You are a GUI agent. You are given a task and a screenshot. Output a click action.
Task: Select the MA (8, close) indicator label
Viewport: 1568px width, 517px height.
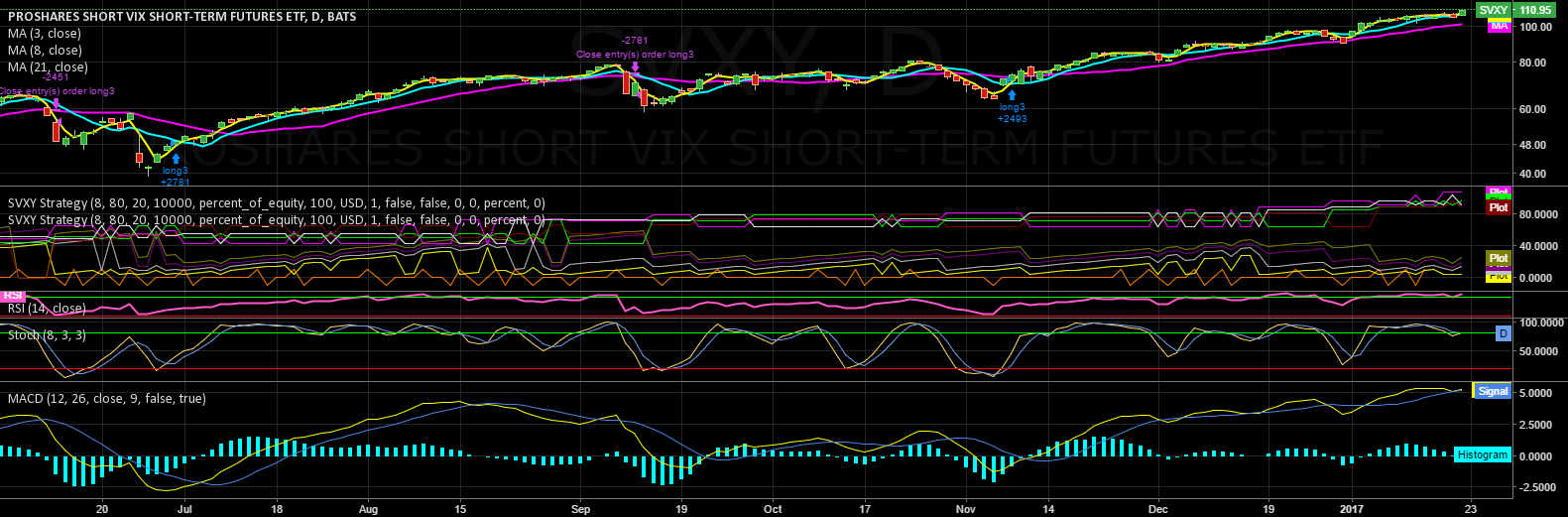(45, 51)
